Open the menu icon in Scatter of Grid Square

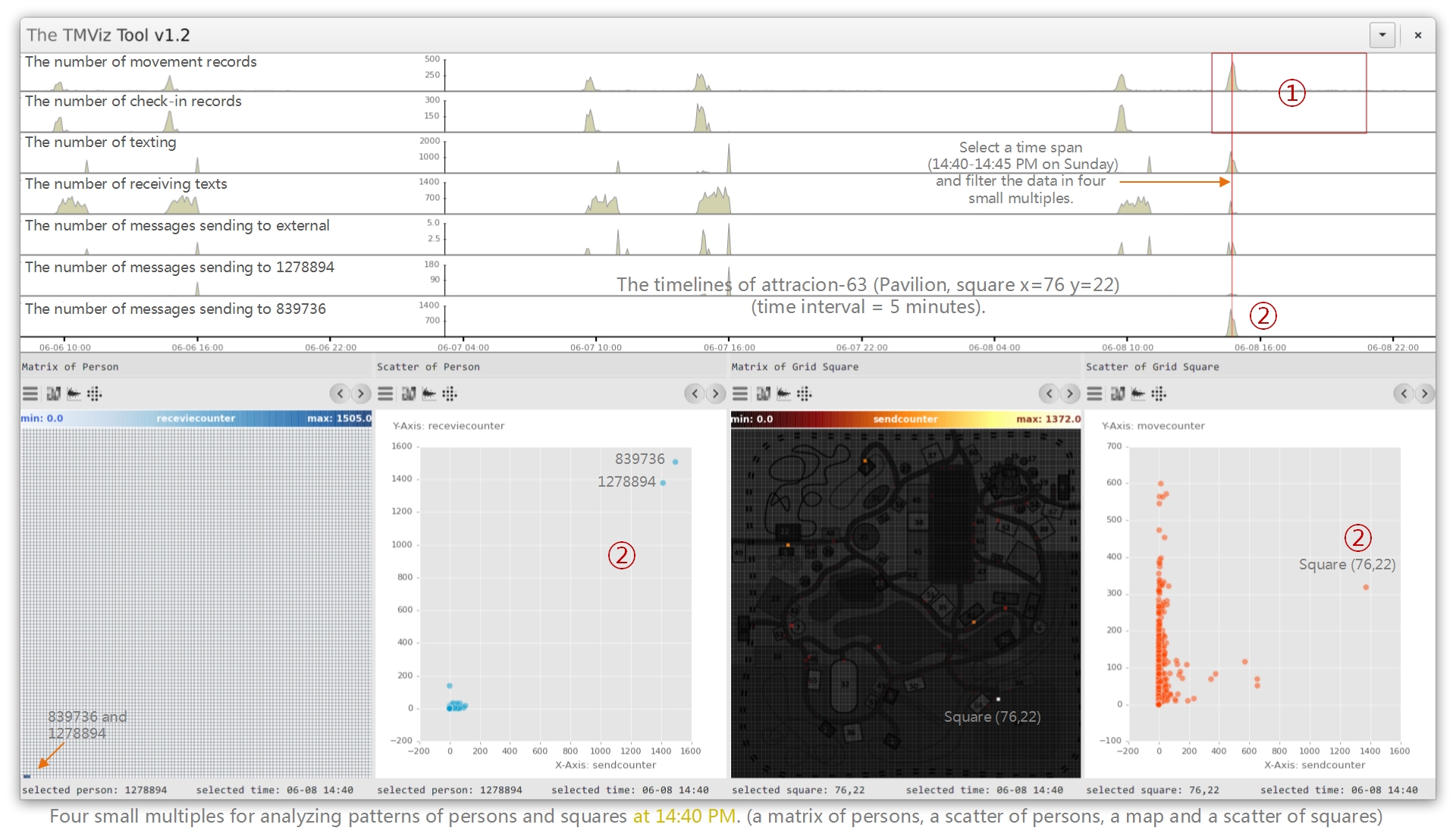pos(1094,393)
